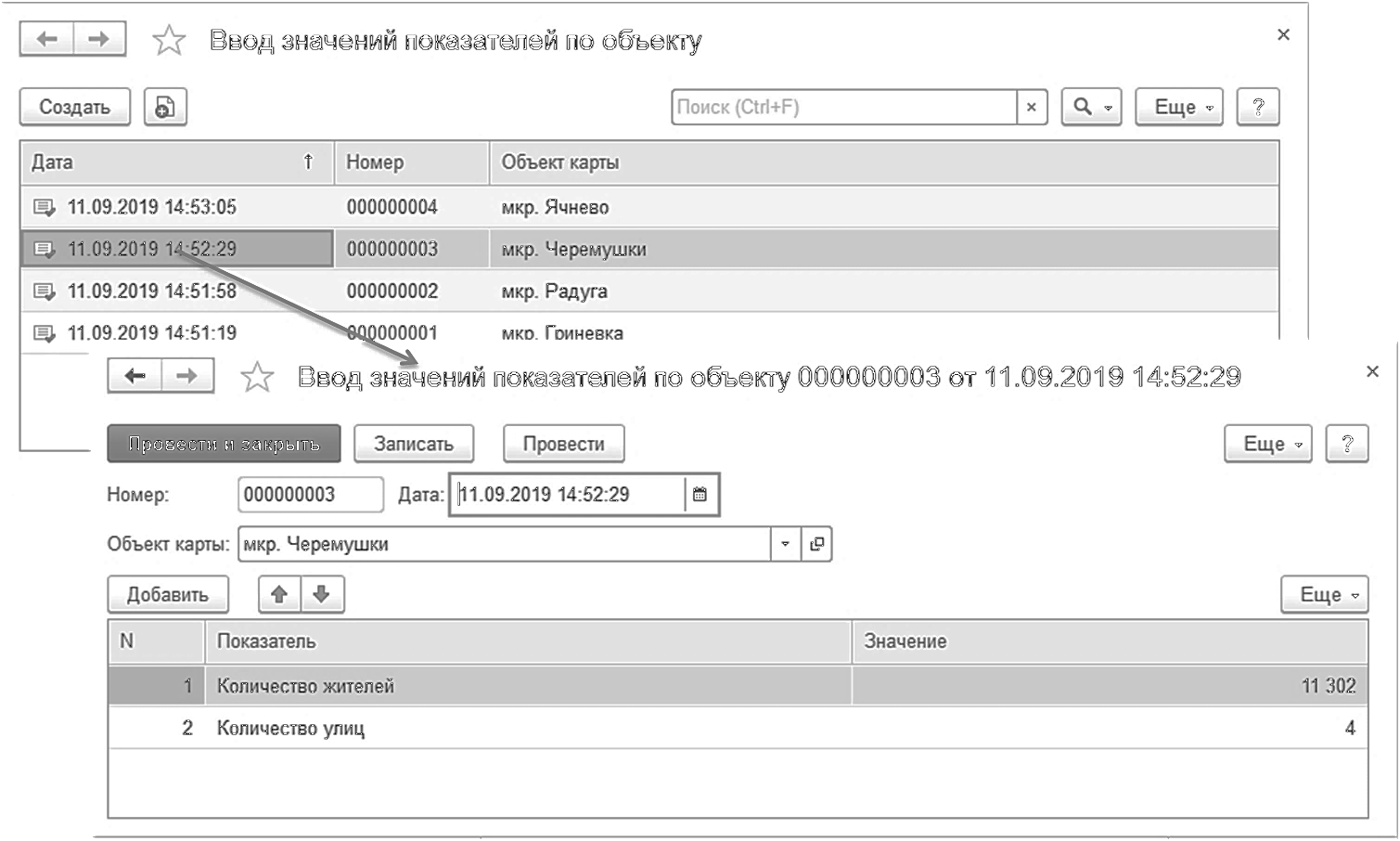1400x841 pixels.
Task: Click Провести и закрыть button
Action: pos(224,444)
